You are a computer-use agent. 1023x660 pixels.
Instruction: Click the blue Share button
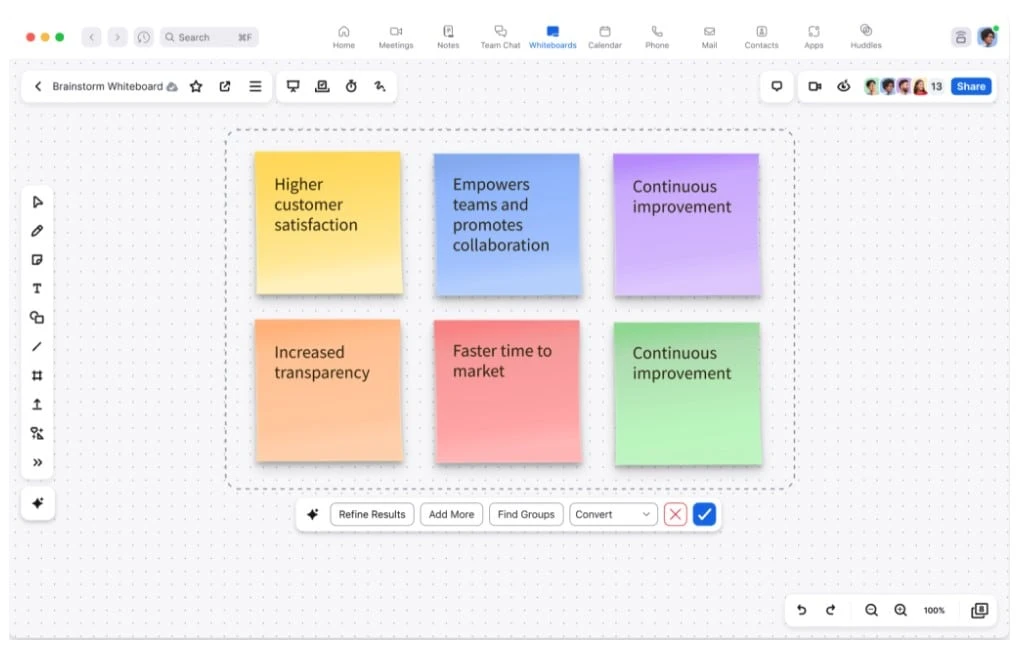click(x=971, y=86)
